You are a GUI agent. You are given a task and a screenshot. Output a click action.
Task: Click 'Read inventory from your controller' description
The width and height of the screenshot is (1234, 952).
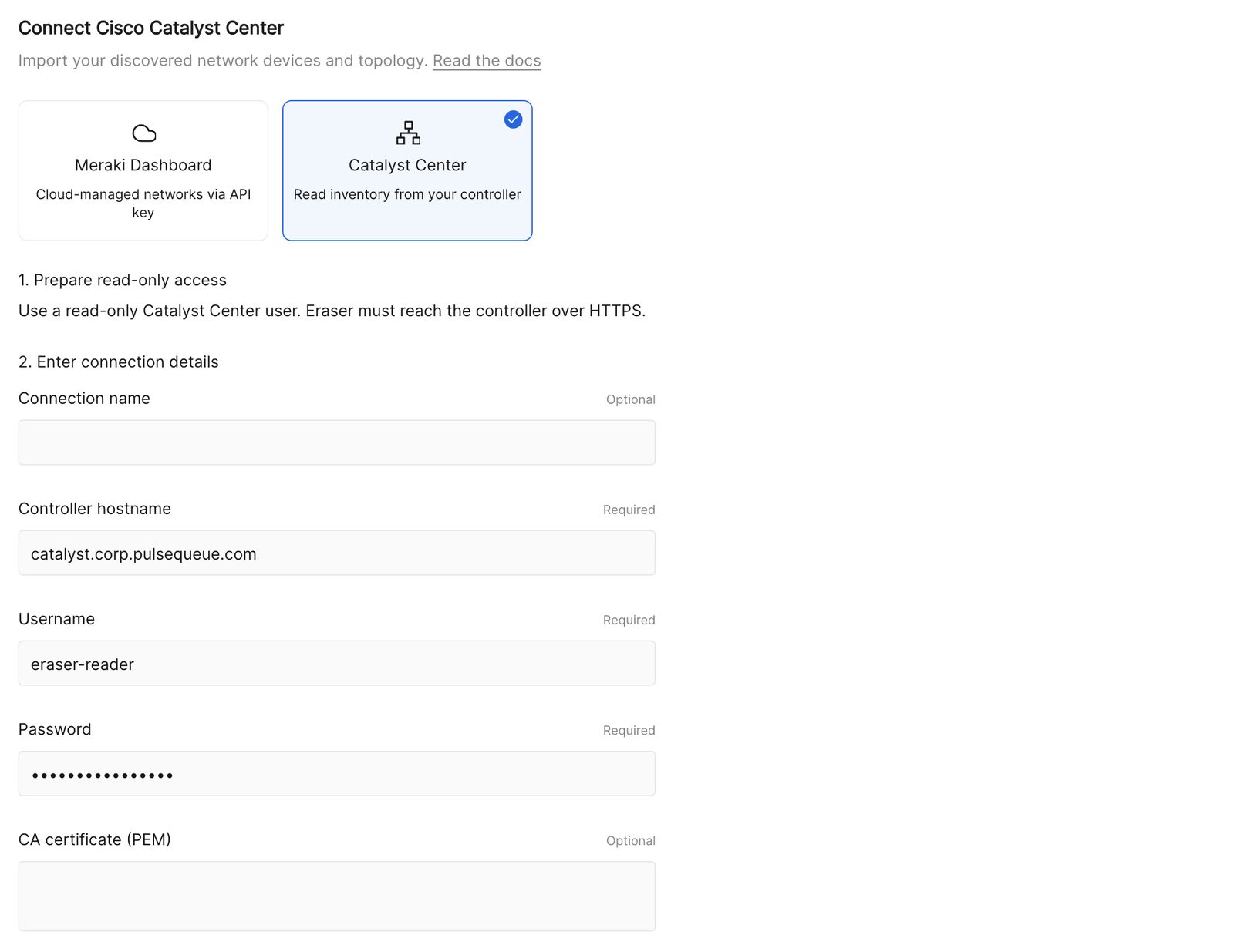(x=407, y=194)
